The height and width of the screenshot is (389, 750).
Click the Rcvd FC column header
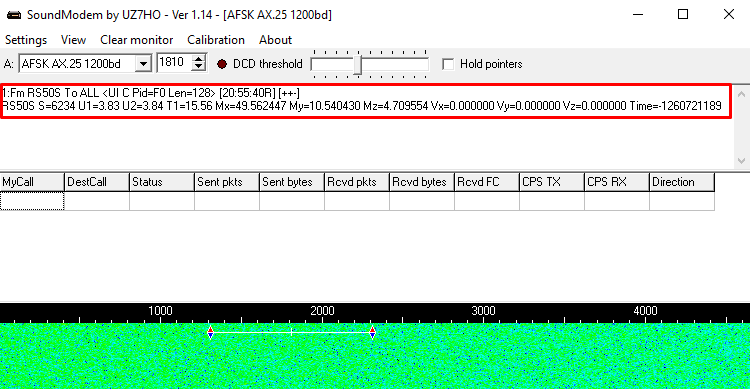coord(487,182)
